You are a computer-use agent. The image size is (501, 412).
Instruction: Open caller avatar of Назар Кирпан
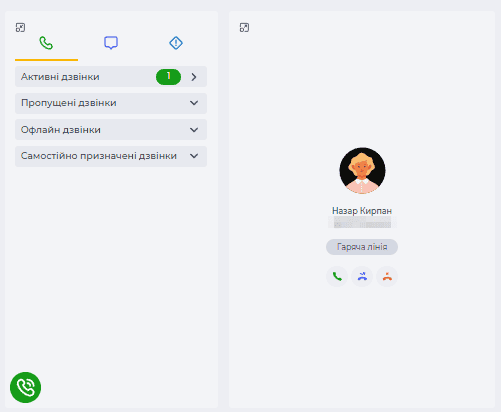[362, 171]
